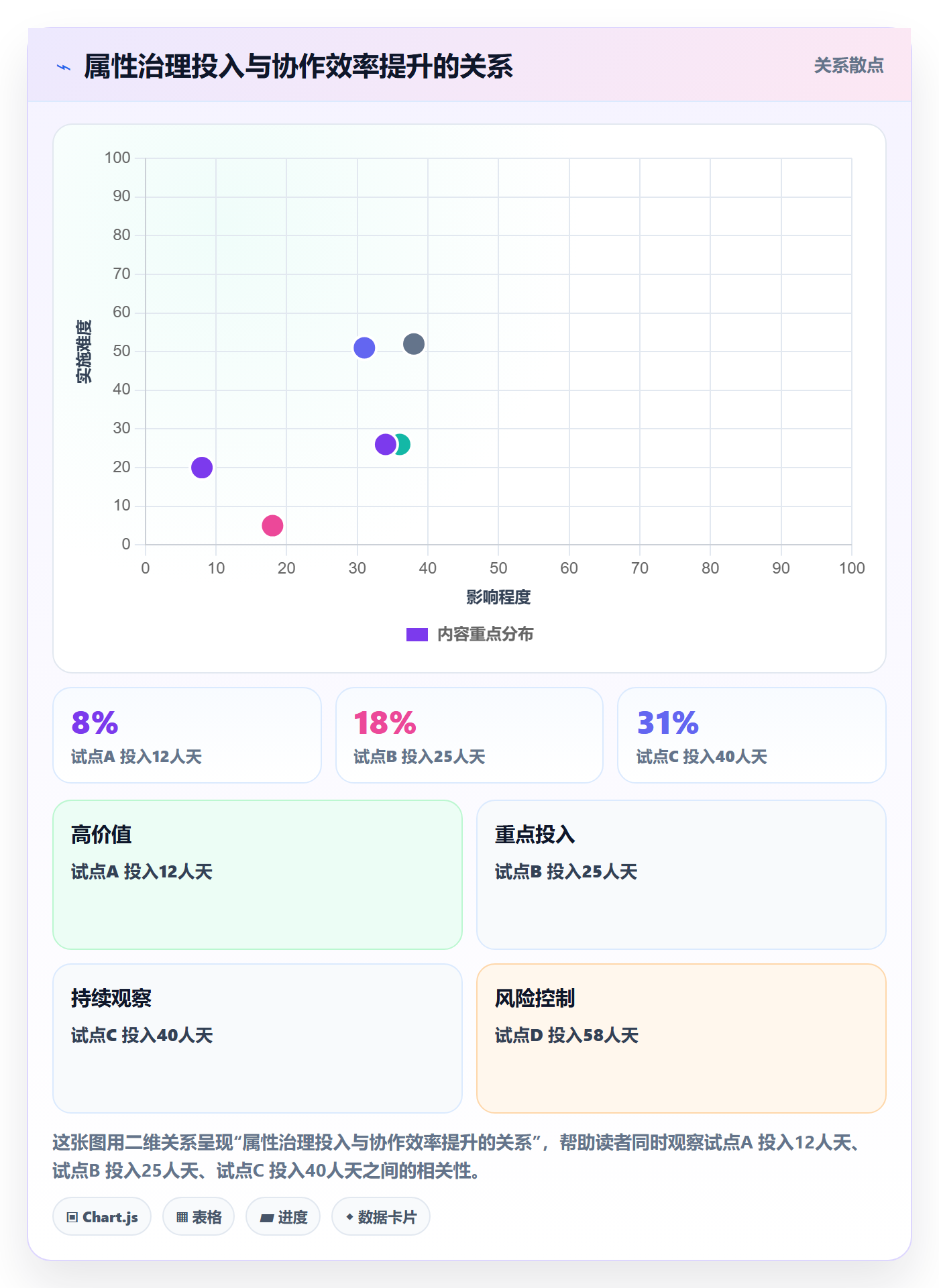The image size is (939, 1288).
Task: Click the 试点D 投入58人天 text
Action: coord(567,1035)
